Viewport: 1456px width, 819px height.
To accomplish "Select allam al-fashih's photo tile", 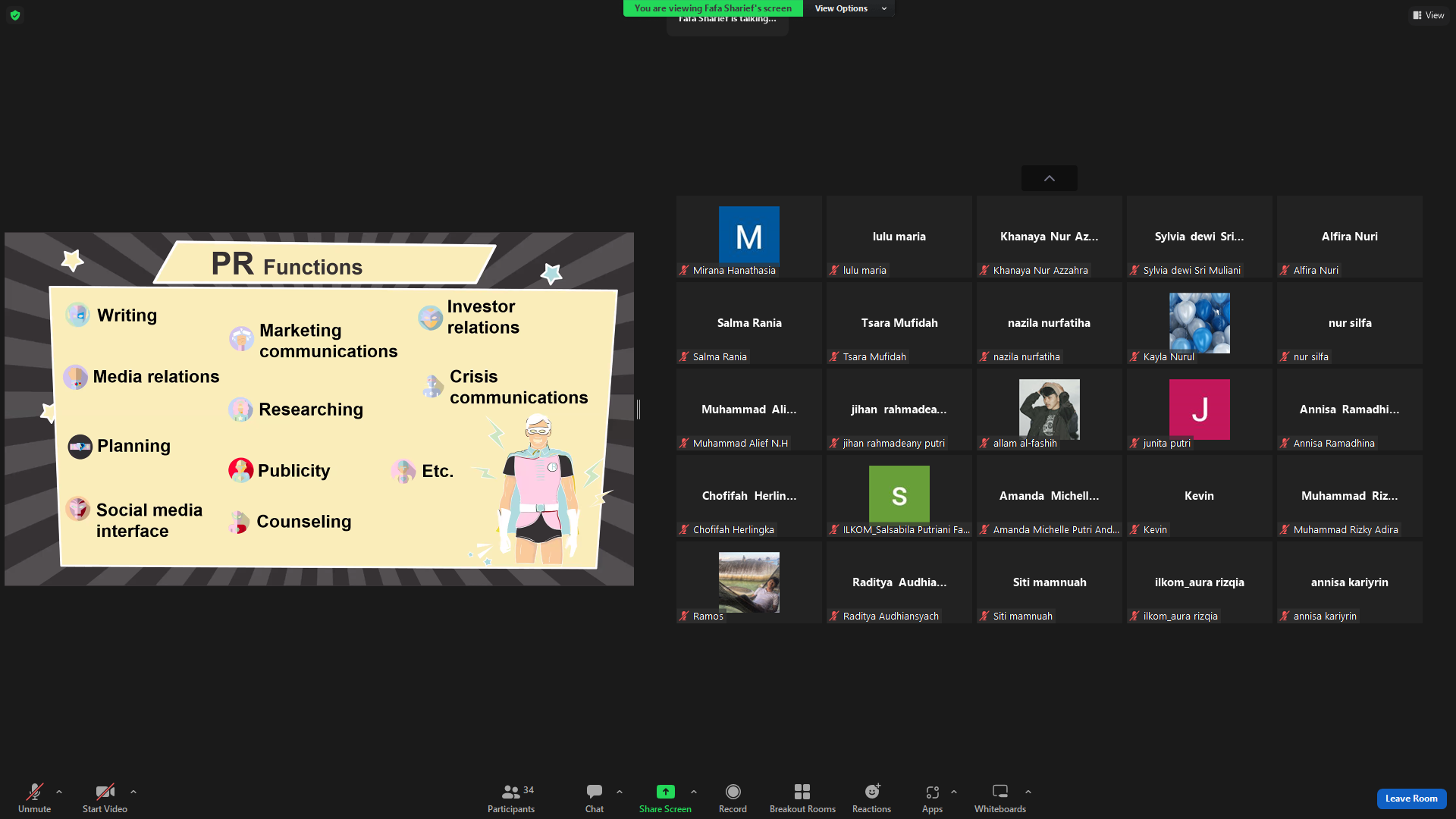I will point(1050,409).
